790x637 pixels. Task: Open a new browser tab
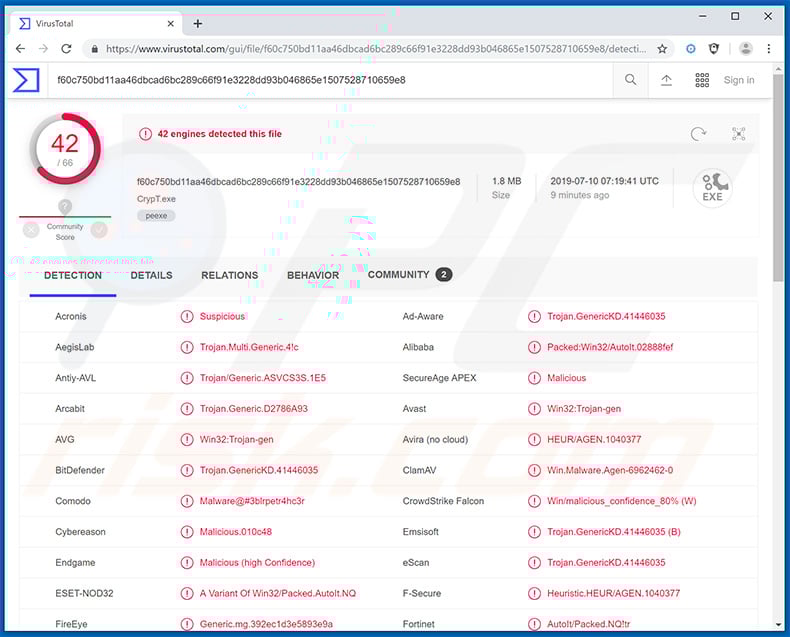point(198,24)
